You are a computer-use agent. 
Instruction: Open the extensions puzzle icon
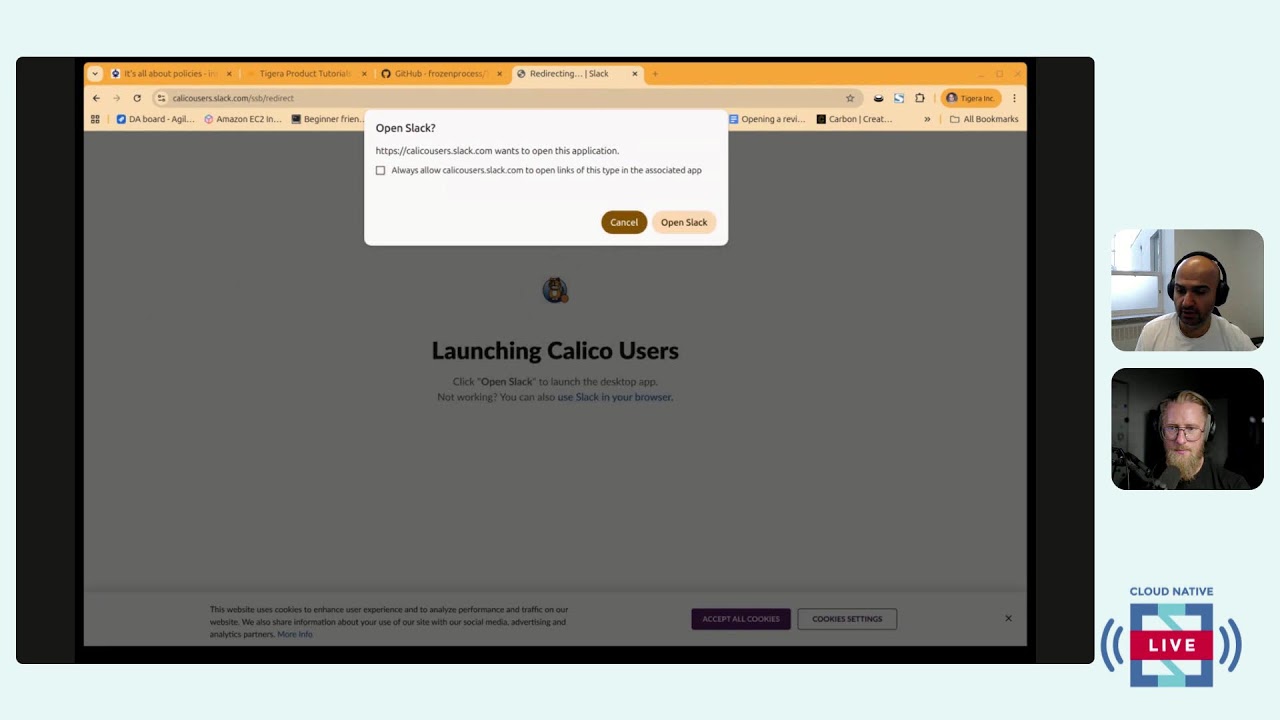tap(920, 98)
